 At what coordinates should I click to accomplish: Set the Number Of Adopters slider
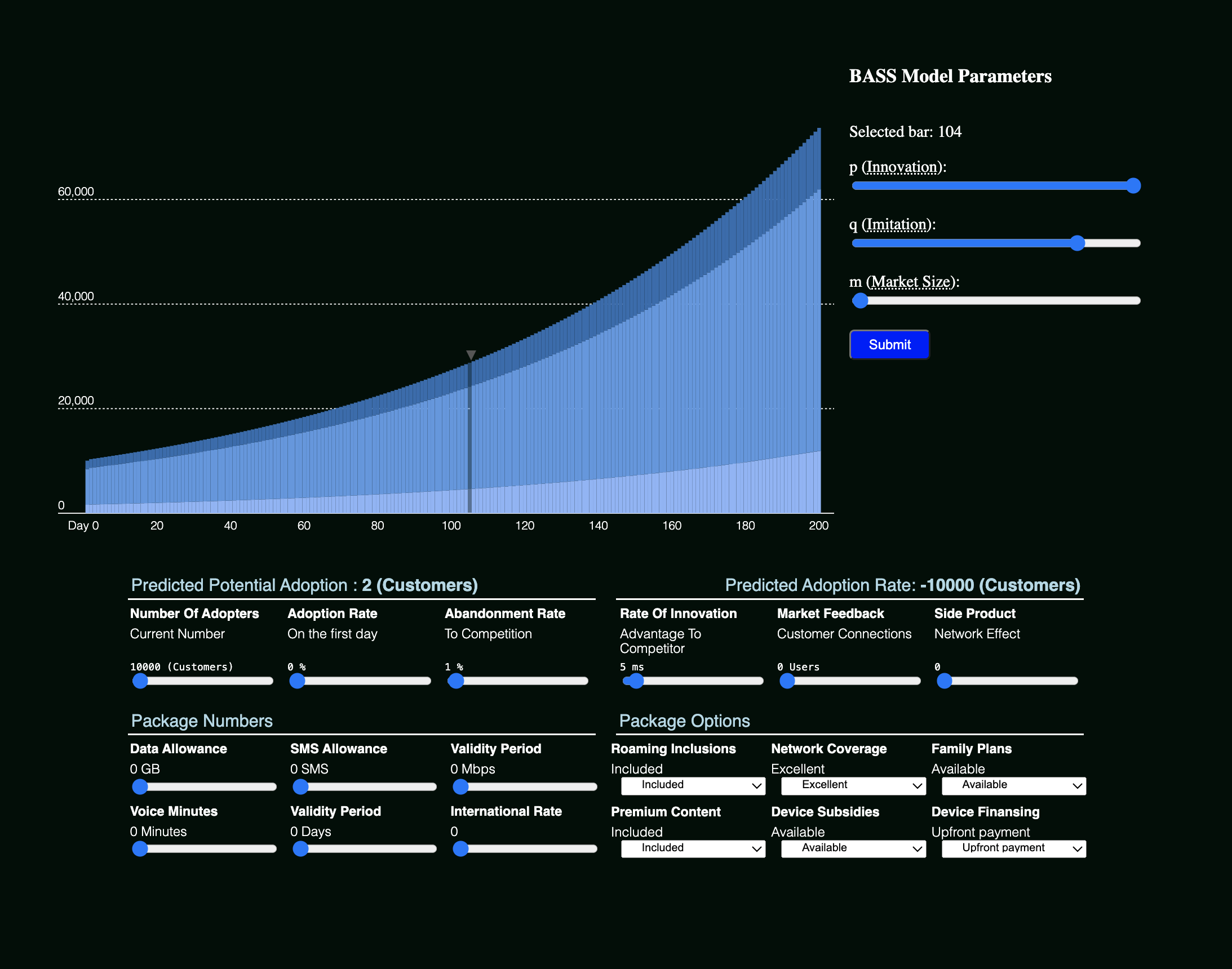[202, 681]
